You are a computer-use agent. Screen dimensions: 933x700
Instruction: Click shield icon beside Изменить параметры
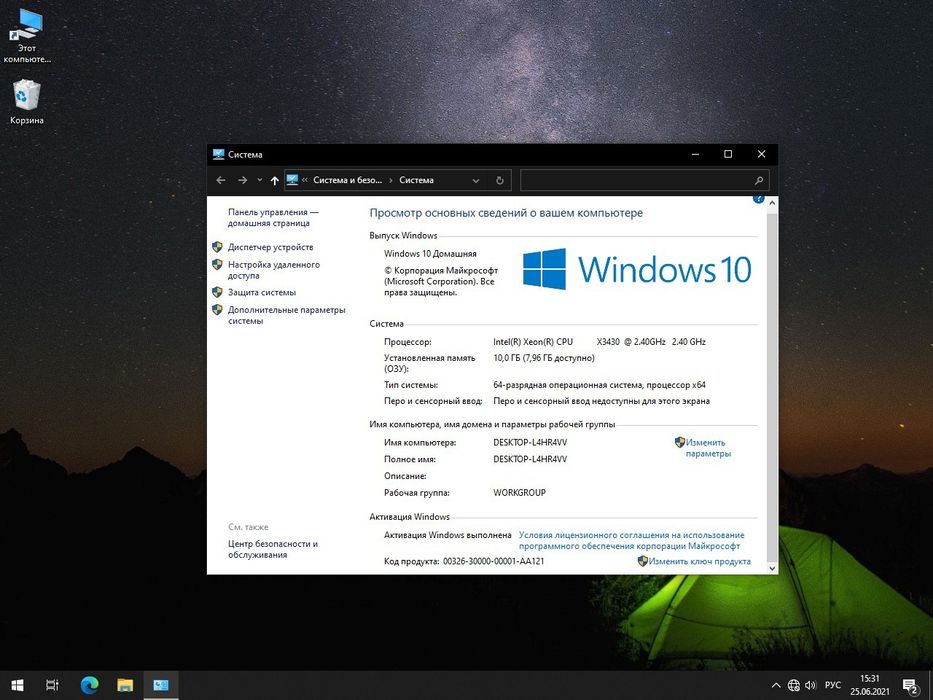pos(680,442)
